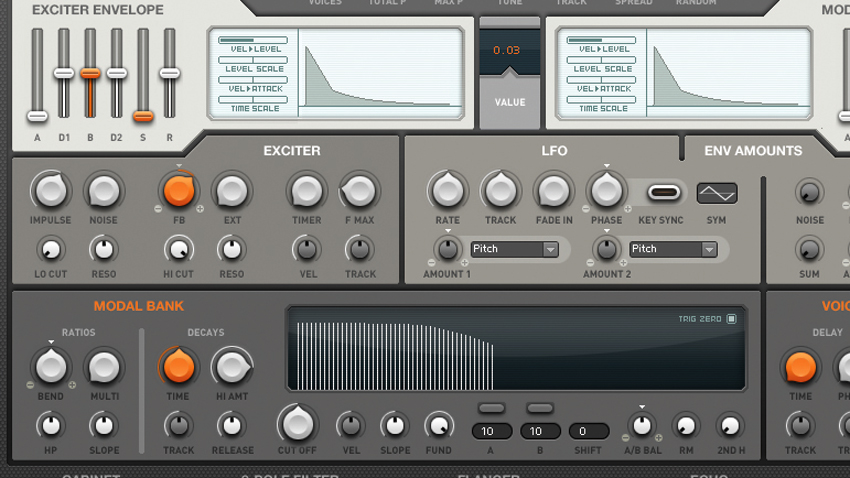This screenshot has width=850, height=478.
Task: Click the MODAL BANK section title
Action: [x=139, y=306]
